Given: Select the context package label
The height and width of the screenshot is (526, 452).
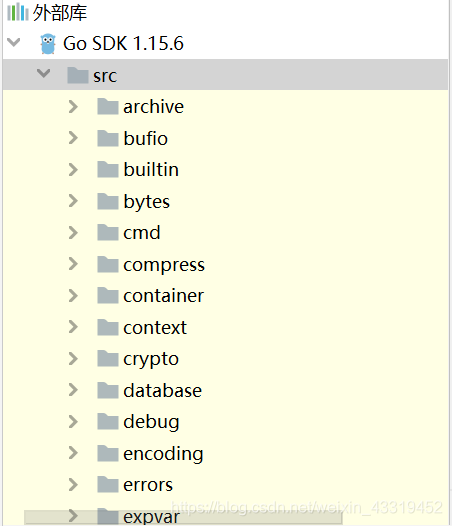Looking at the screenshot, I should [x=155, y=327].
